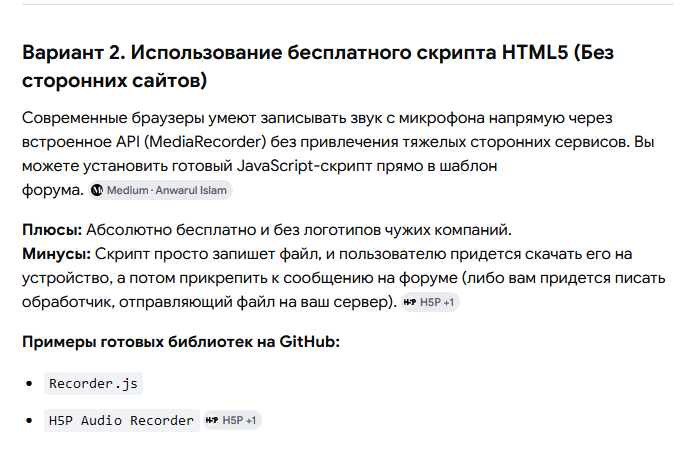Click the Вариант 2 section heading
Screen dimensions: 697x460
[x=318, y=66]
